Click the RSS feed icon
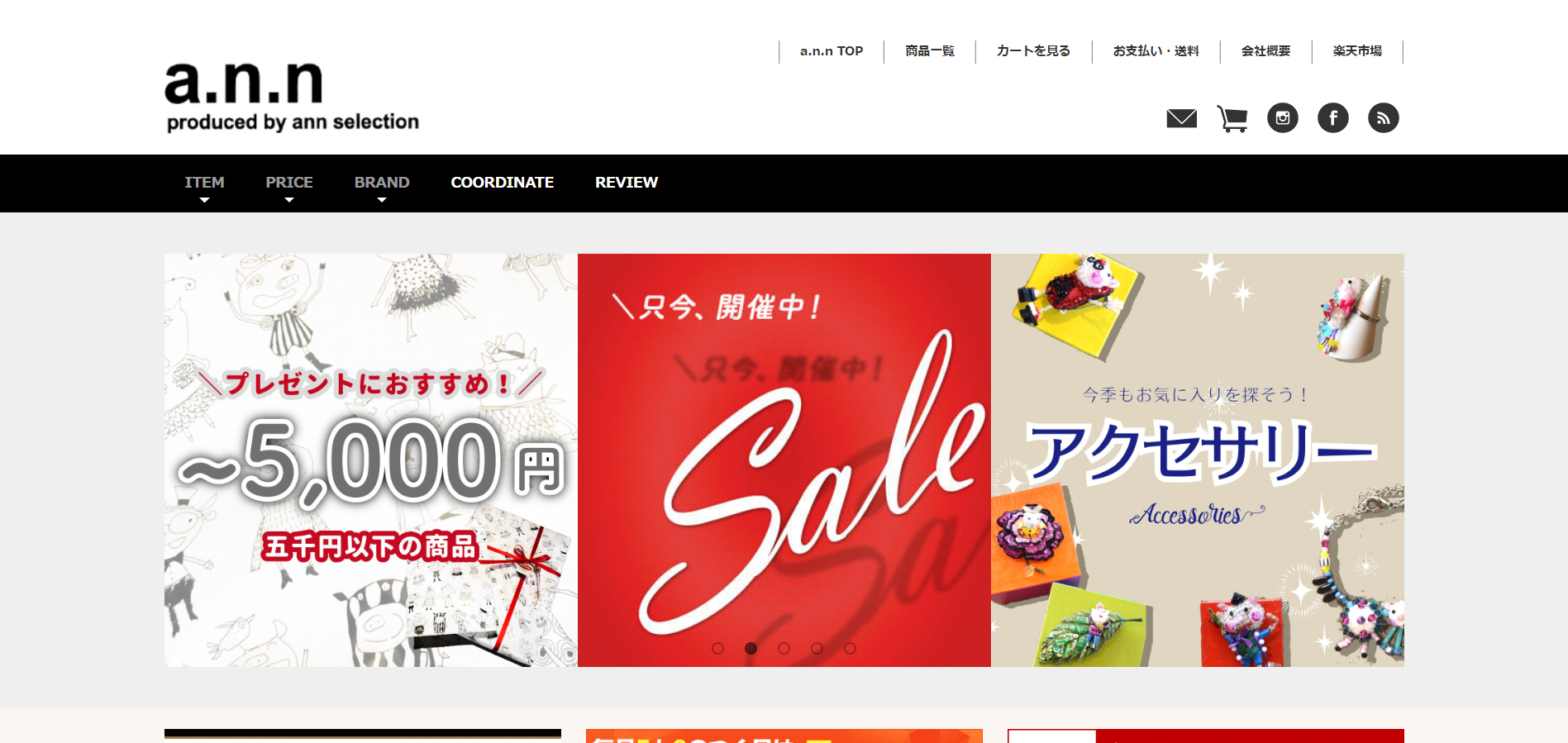Screen dimensions: 1568x743 pos(1383,118)
